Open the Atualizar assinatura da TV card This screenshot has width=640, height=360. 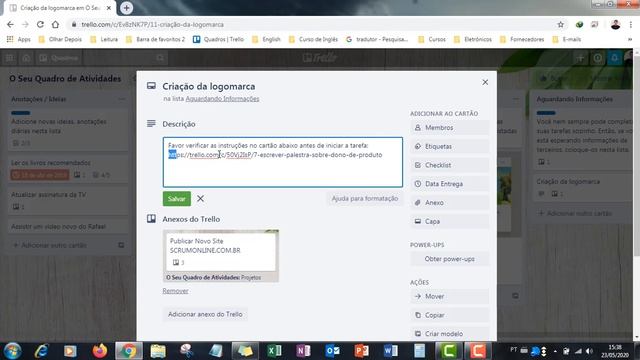(68, 200)
